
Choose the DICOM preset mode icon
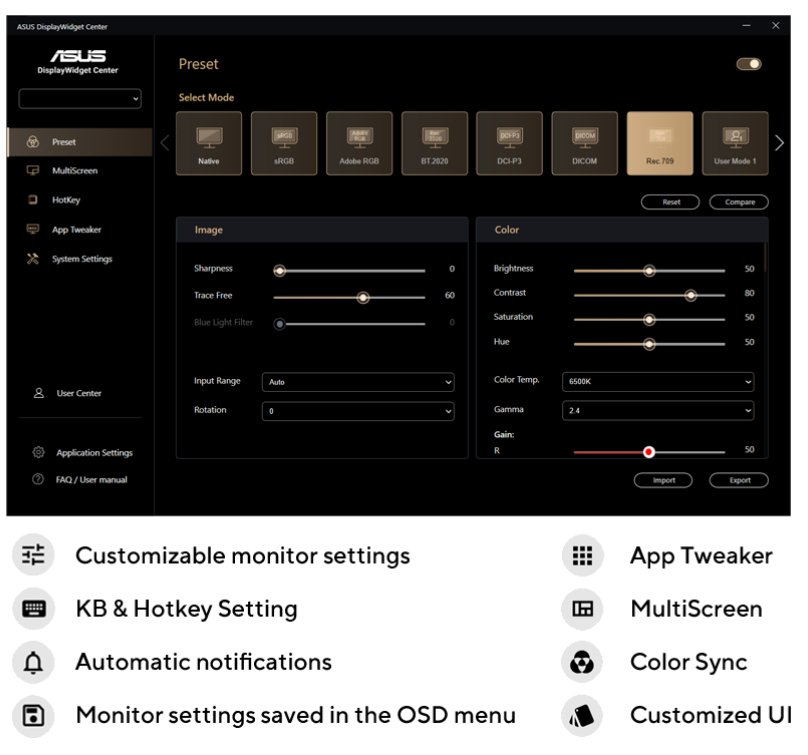[585, 143]
